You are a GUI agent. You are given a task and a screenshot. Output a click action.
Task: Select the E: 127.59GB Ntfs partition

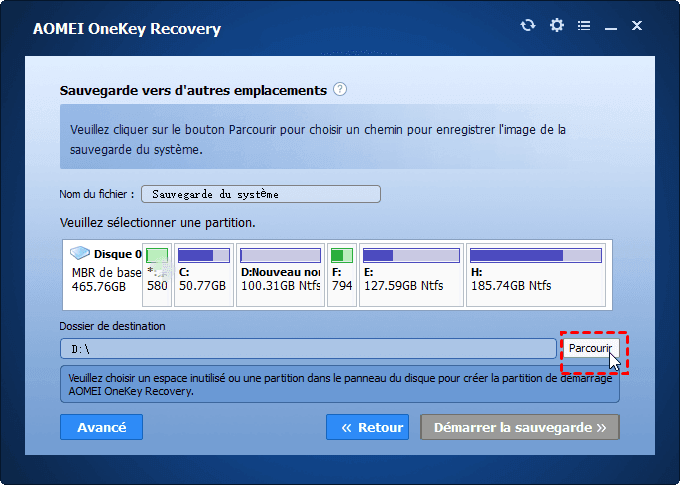[x=411, y=275]
